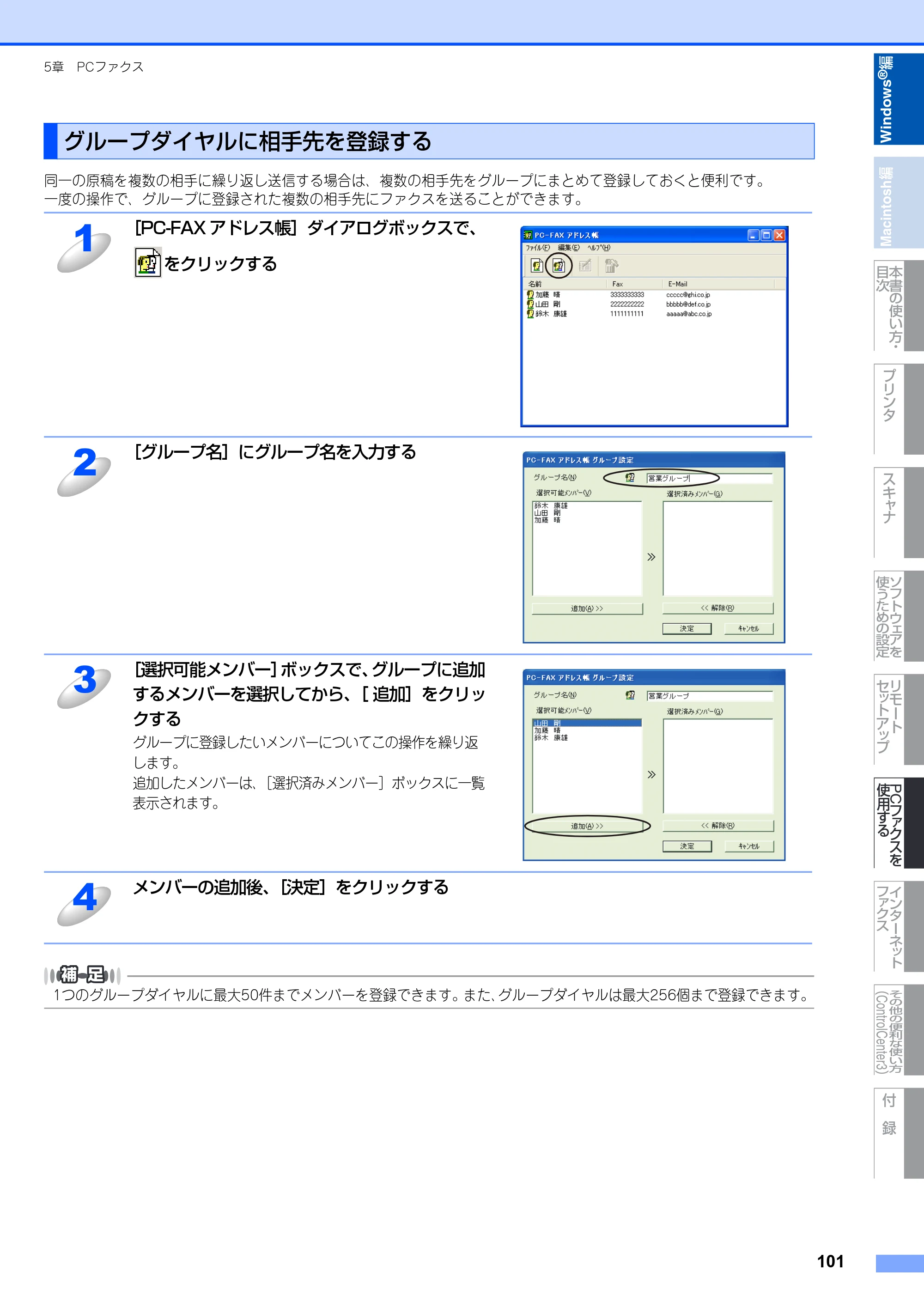
Task: Open the 編集(E) menu
Action: 569,248
